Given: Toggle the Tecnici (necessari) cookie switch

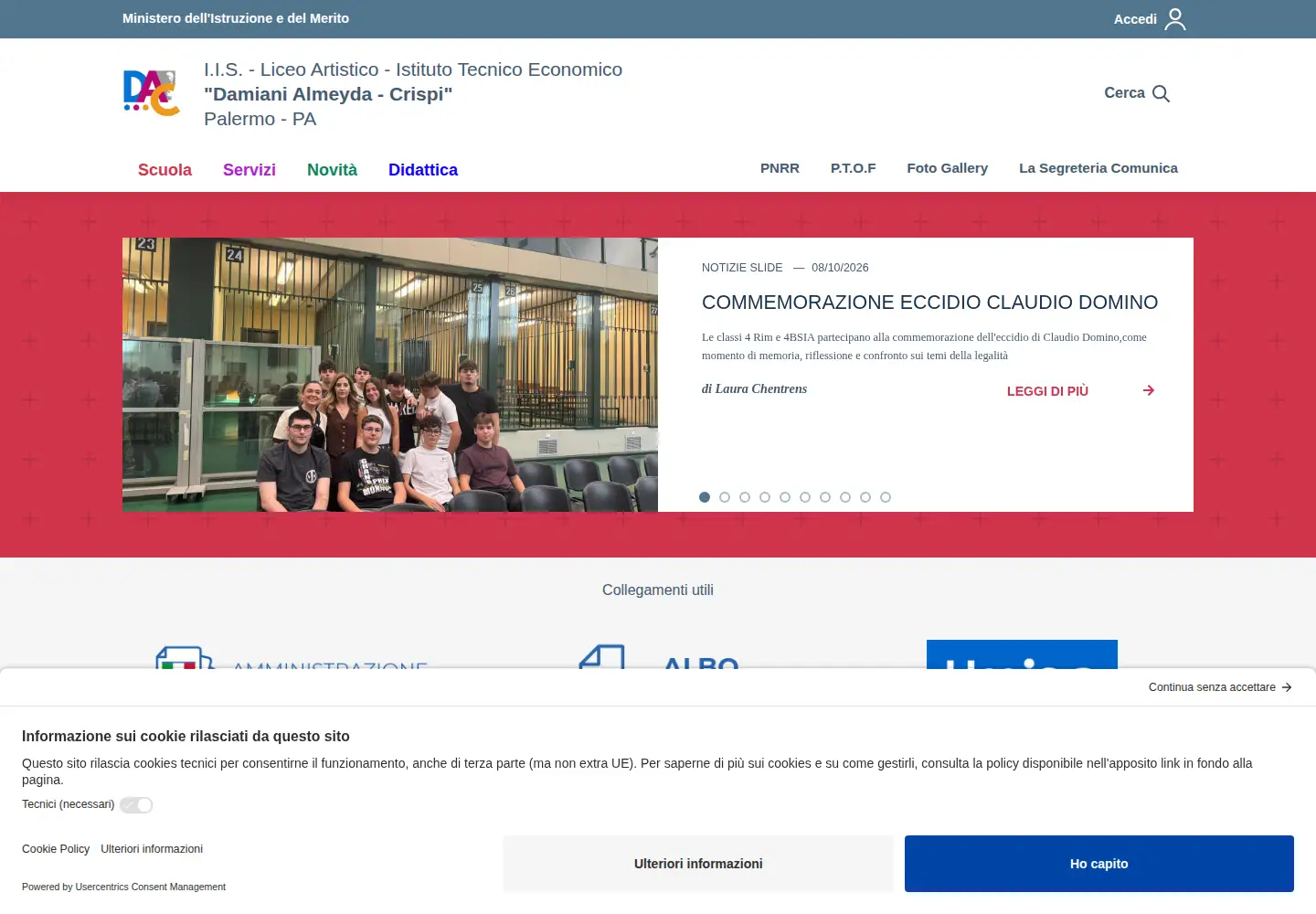Looking at the screenshot, I should pyautogui.click(x=136, y=805).
